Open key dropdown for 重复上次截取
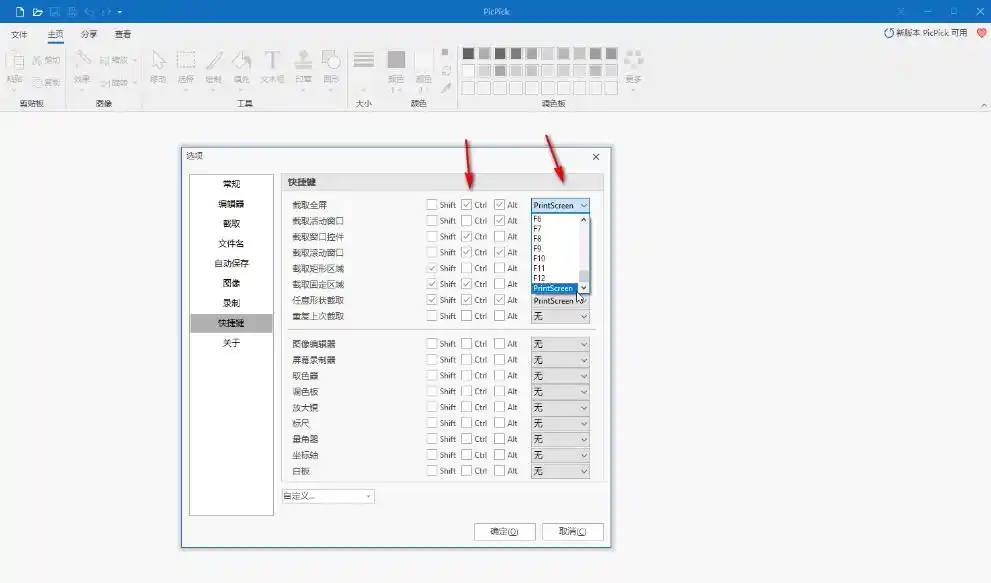The width and height of the screenshot is (991, 583). [x=561, y=316]
